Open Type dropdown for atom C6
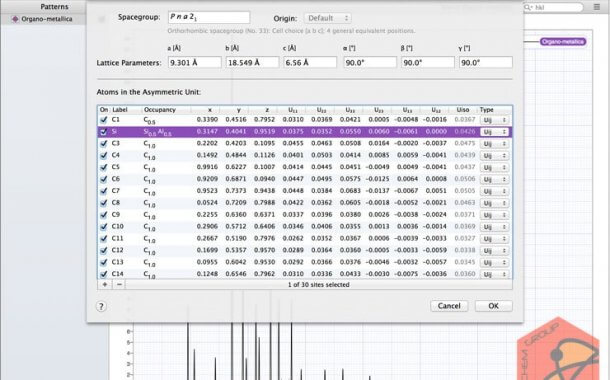 pyautogui.click(x=494, y=179)
